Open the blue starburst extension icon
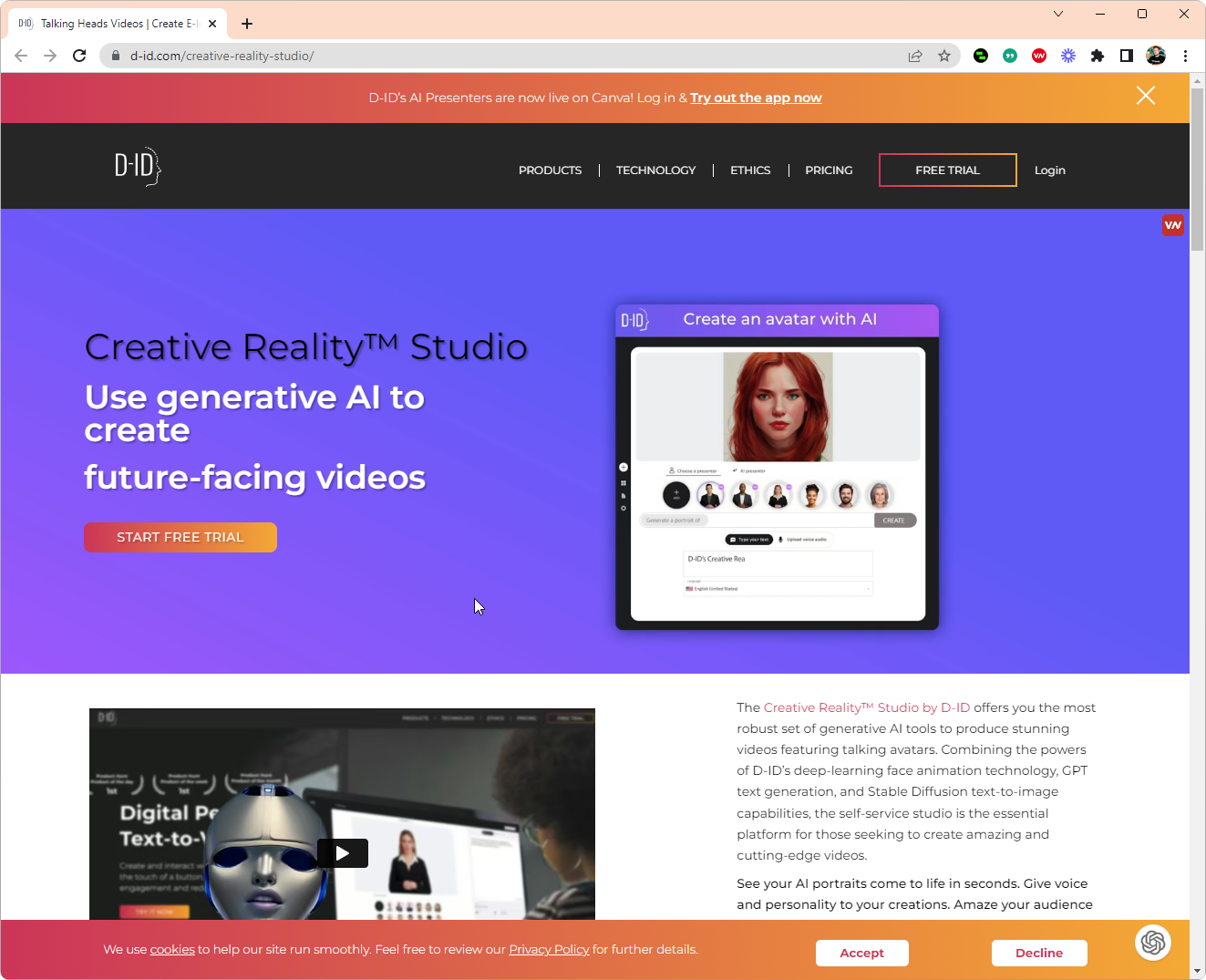Viewport: 1206px width, 980px height. click(1068, 56)
